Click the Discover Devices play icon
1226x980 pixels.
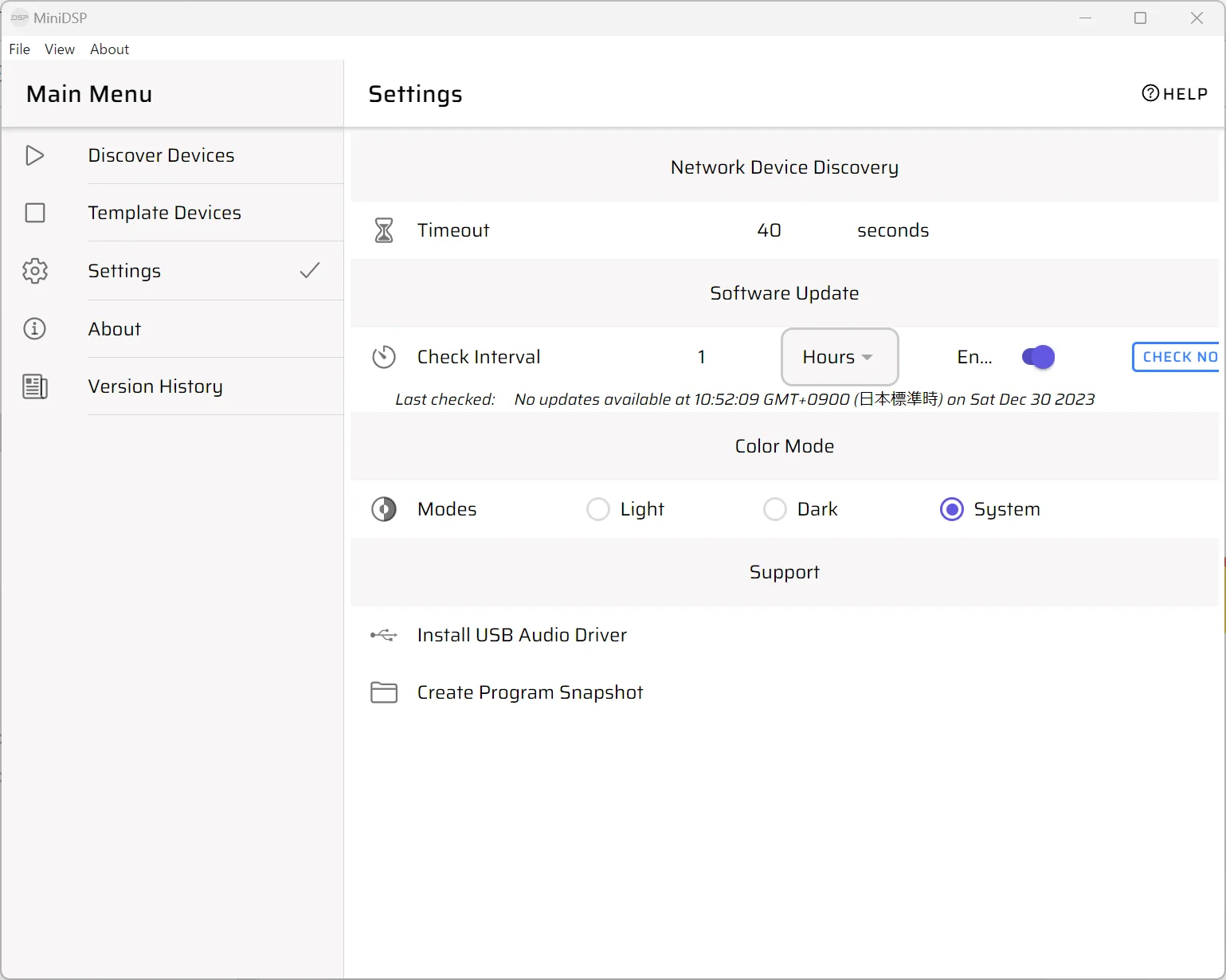point(34,155)
